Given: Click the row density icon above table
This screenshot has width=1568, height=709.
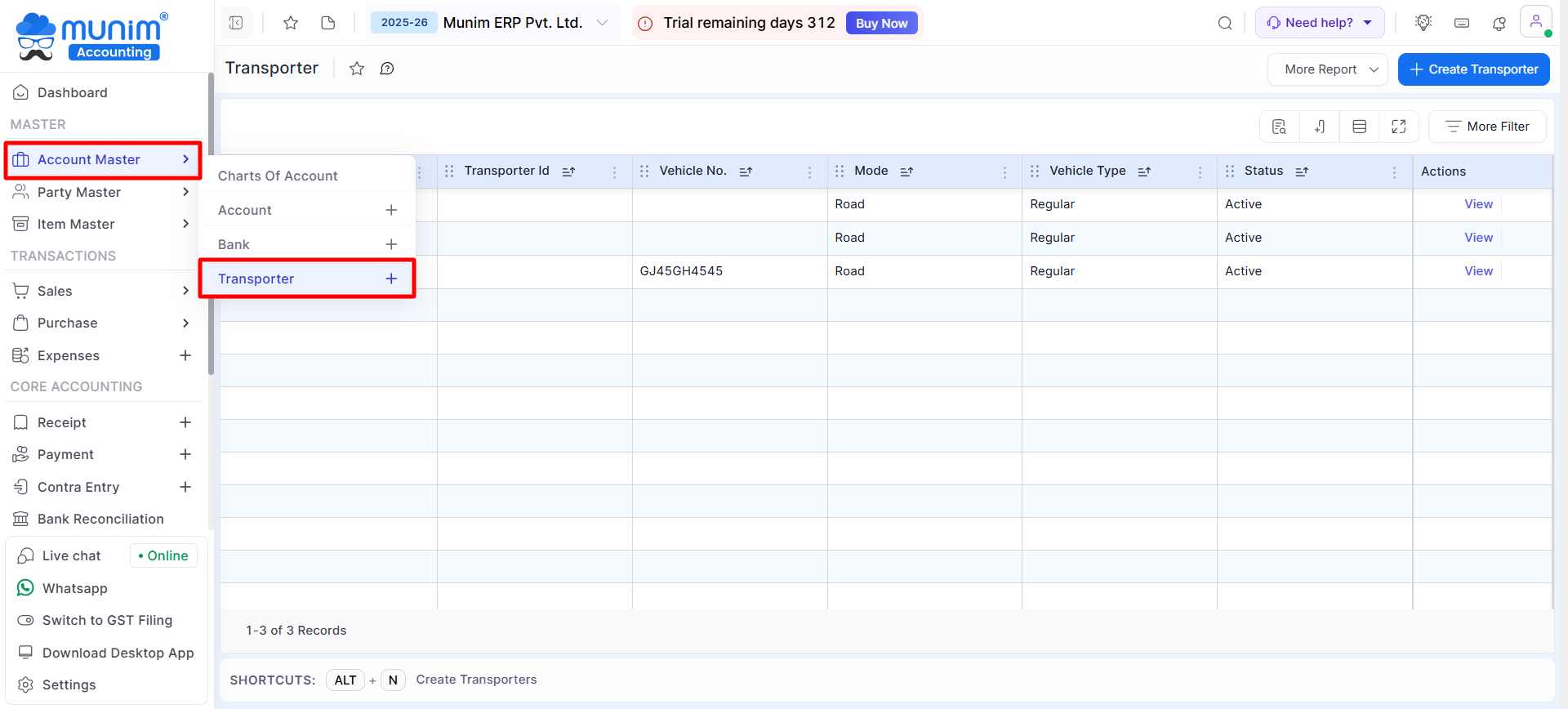Looking at the screenshot, I should pos(1360,127).
